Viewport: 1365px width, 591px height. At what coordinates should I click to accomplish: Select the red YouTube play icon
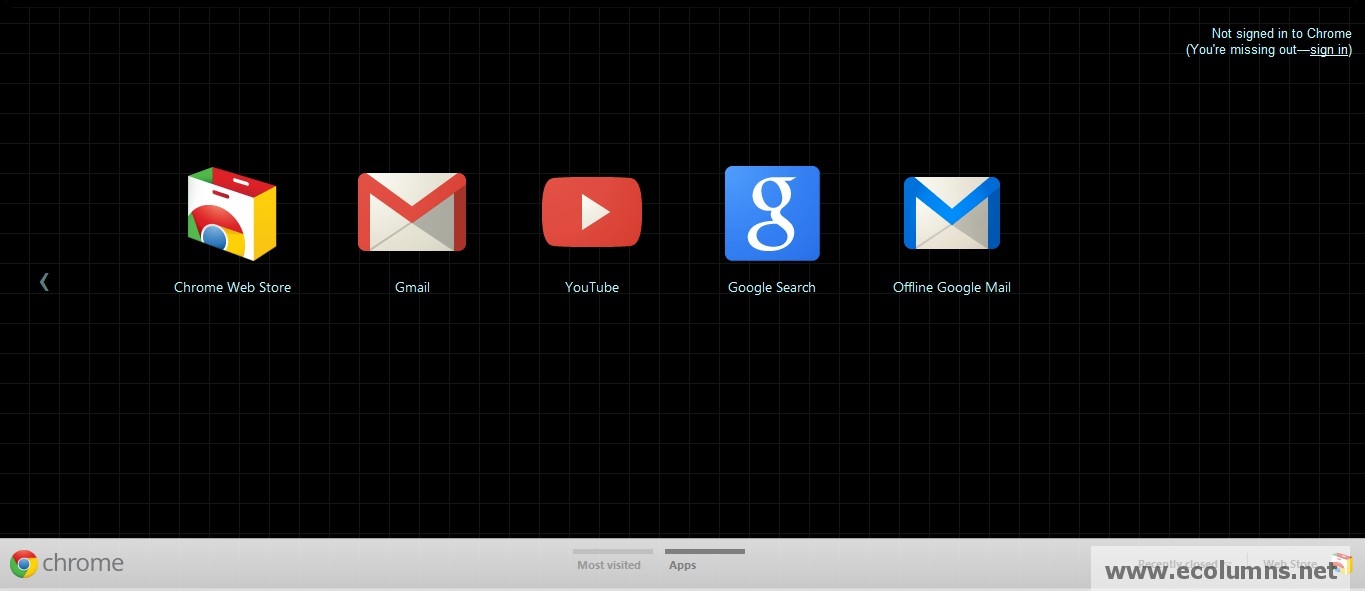pyautogui.click(x=592, y=212)
